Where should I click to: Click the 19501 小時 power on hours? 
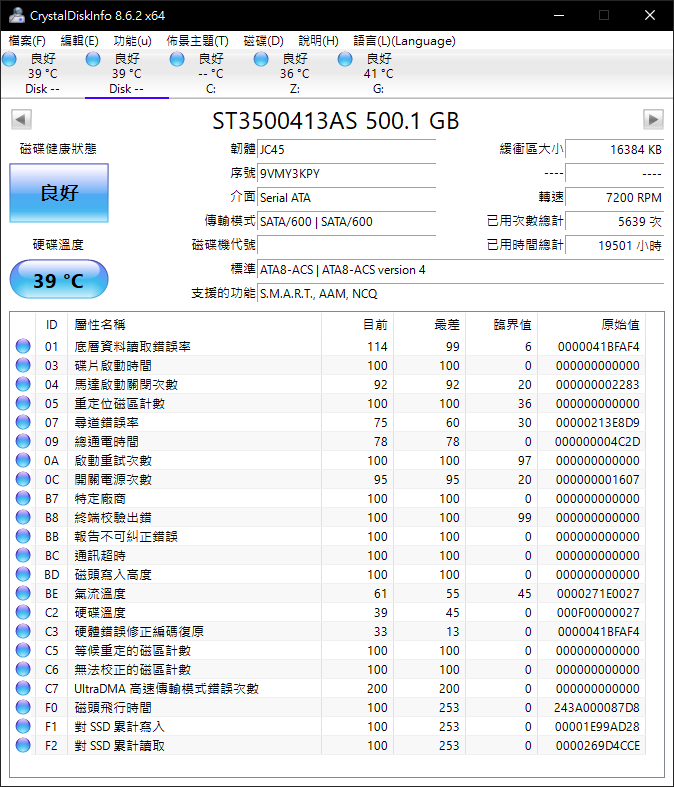(614, 245)
